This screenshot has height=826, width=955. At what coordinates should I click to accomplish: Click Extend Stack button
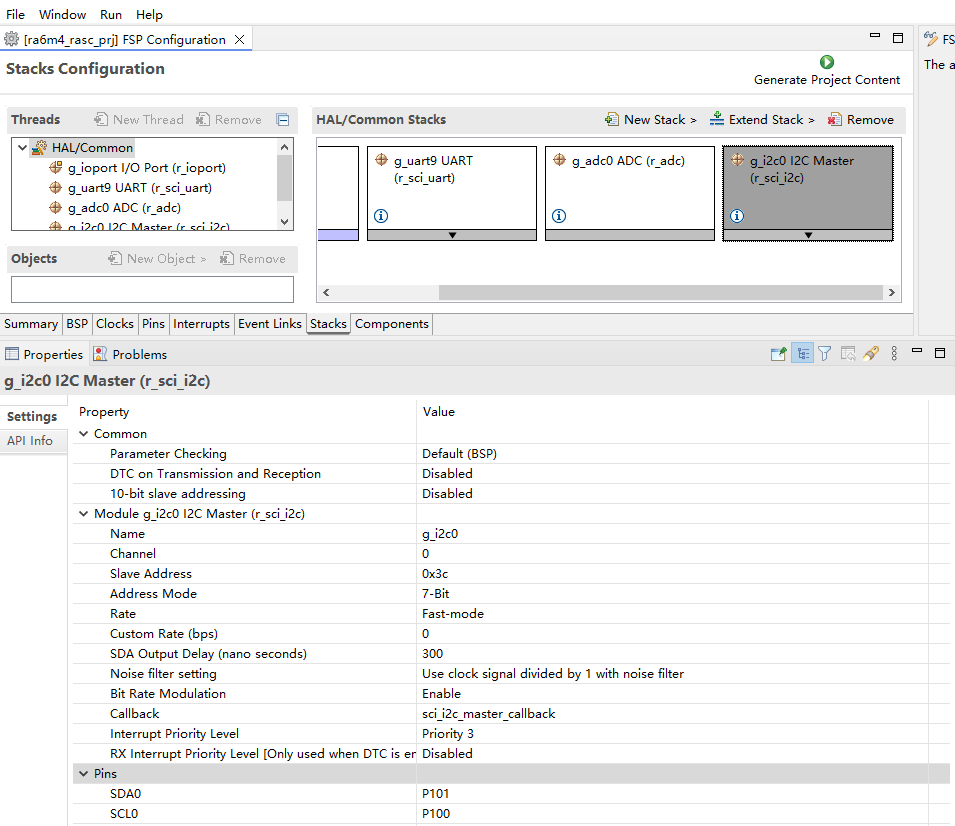(x=762, y=119)
